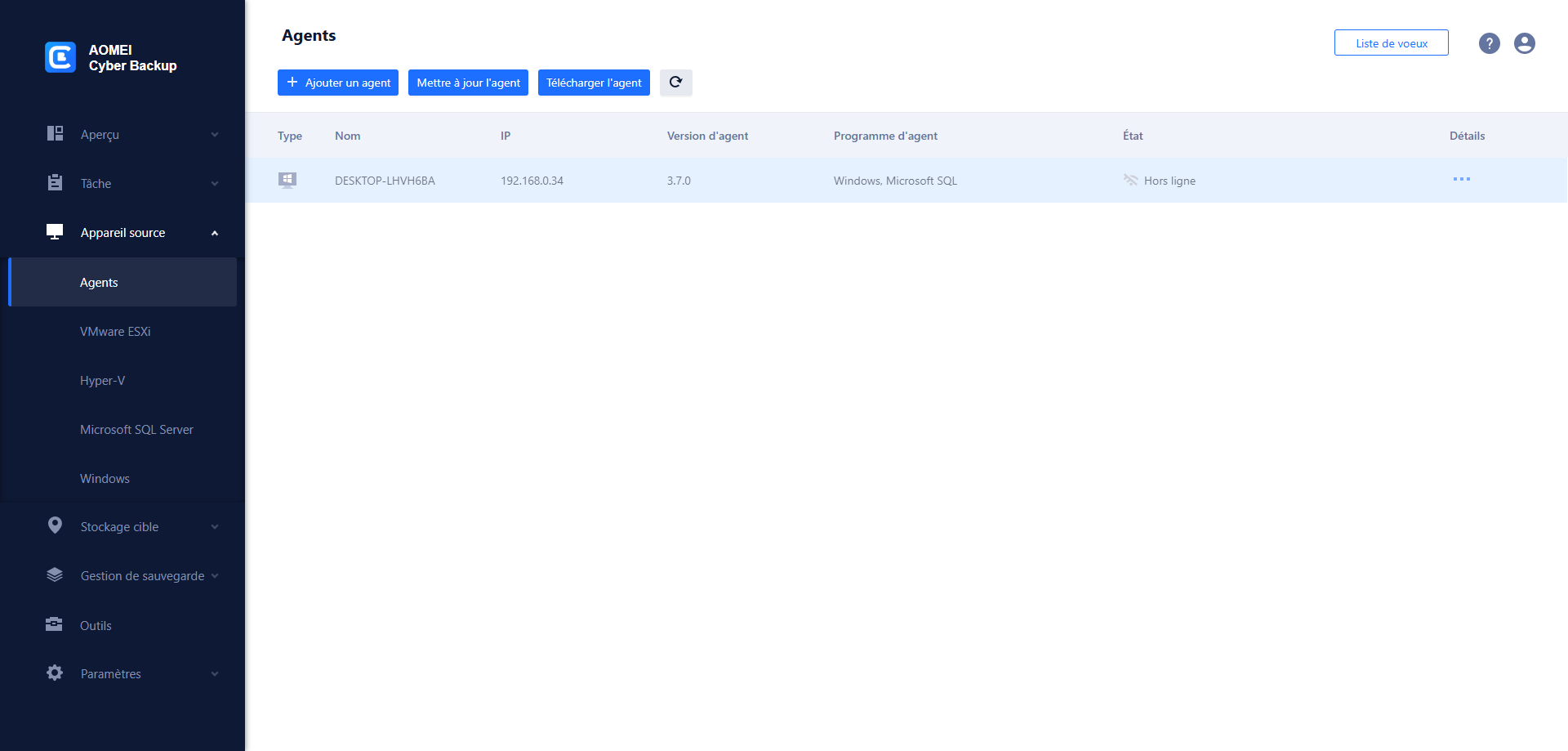The height and width of the screenshot is (751, 1568).
Task: Click the Version d'agent column header
Action: click(707, 136)
